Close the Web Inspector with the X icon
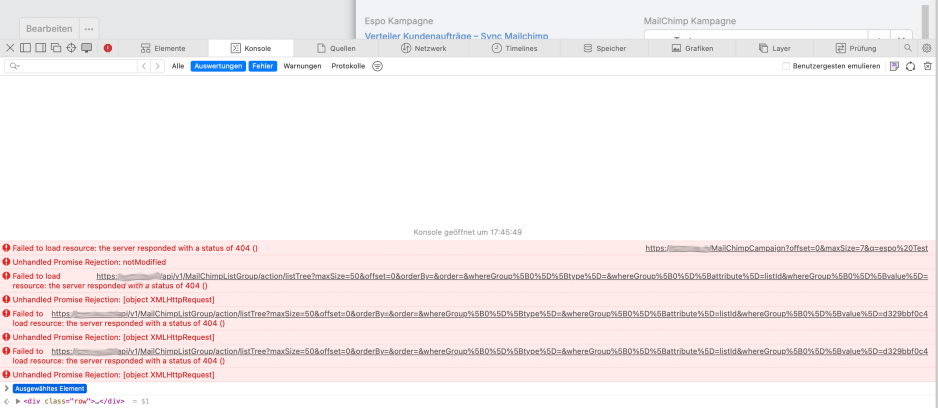Viewport: 938px width, 408px height. pos(10,48)
